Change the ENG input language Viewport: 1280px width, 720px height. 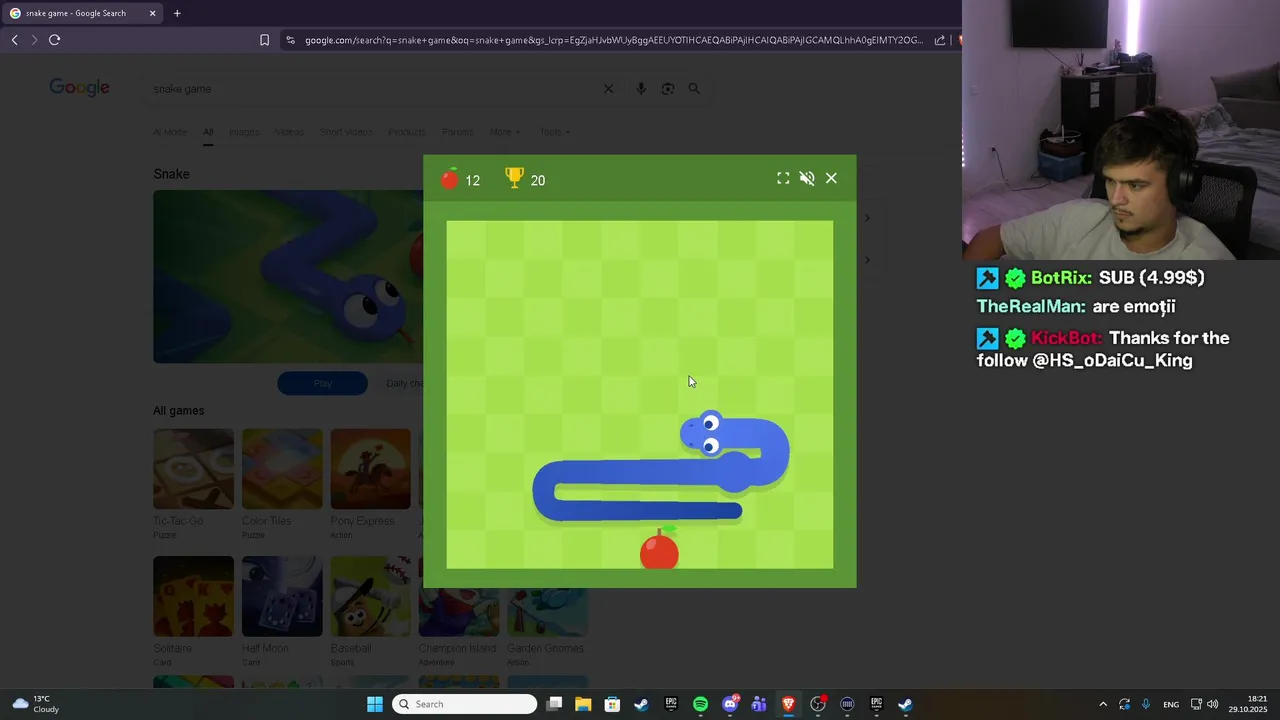1171,704
